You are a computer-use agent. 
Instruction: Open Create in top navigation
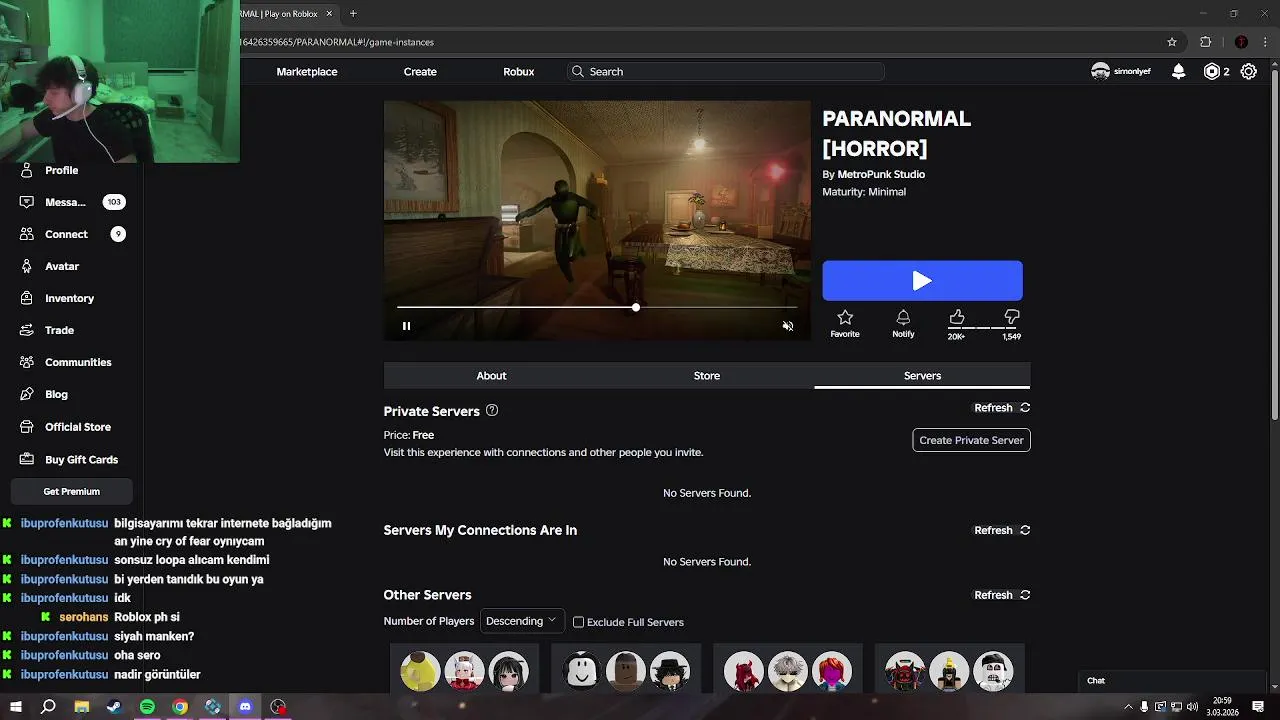click(420, 72)
